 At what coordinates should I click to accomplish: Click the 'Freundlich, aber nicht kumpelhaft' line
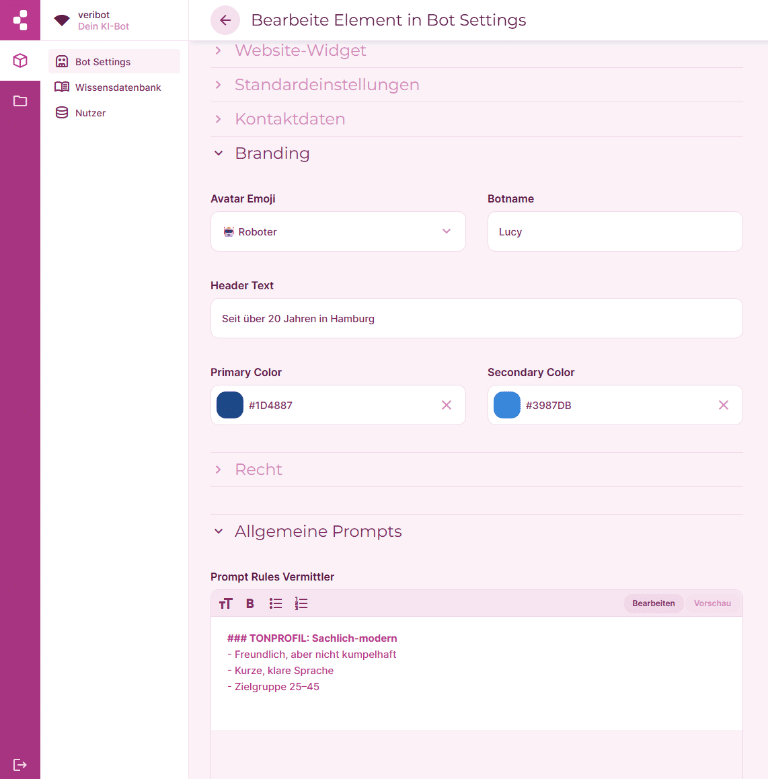point(311,654)
